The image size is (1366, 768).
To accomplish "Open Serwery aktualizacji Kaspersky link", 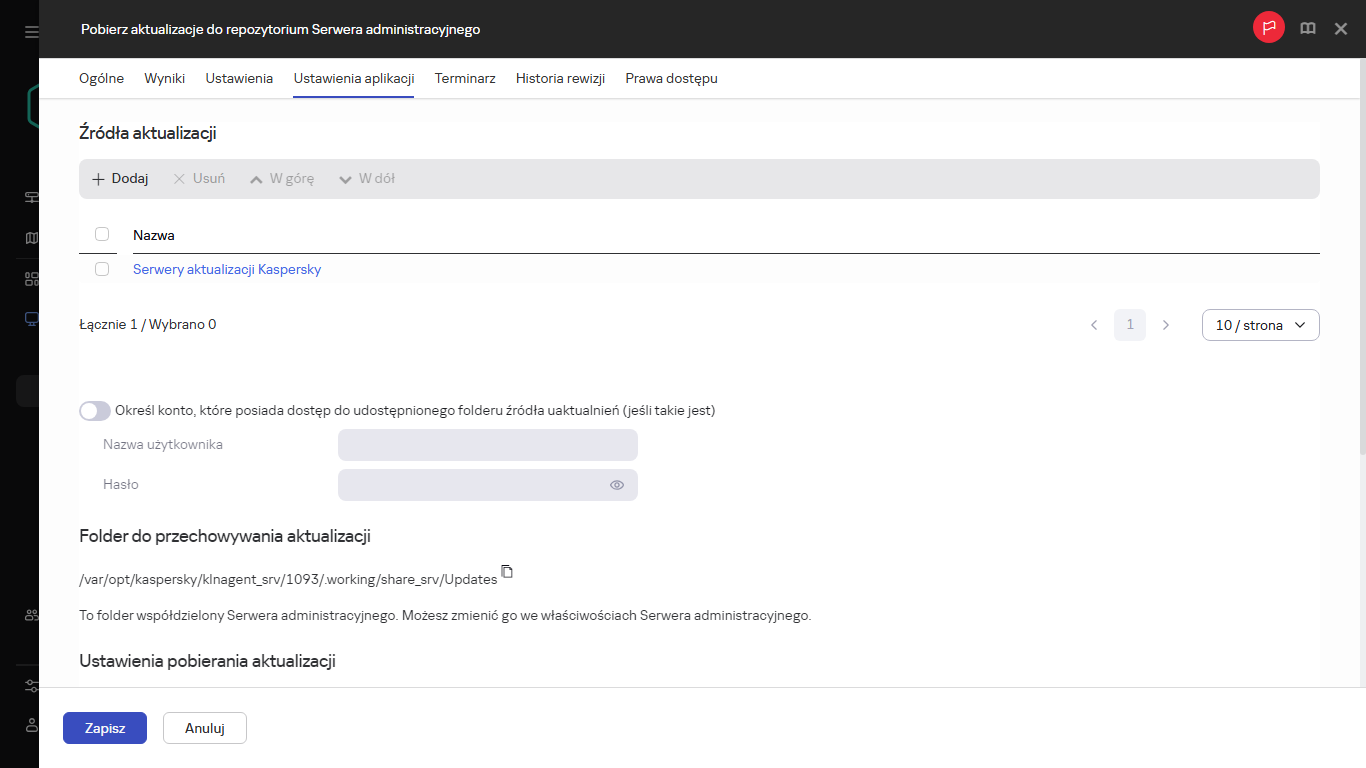I will (227, 270).
